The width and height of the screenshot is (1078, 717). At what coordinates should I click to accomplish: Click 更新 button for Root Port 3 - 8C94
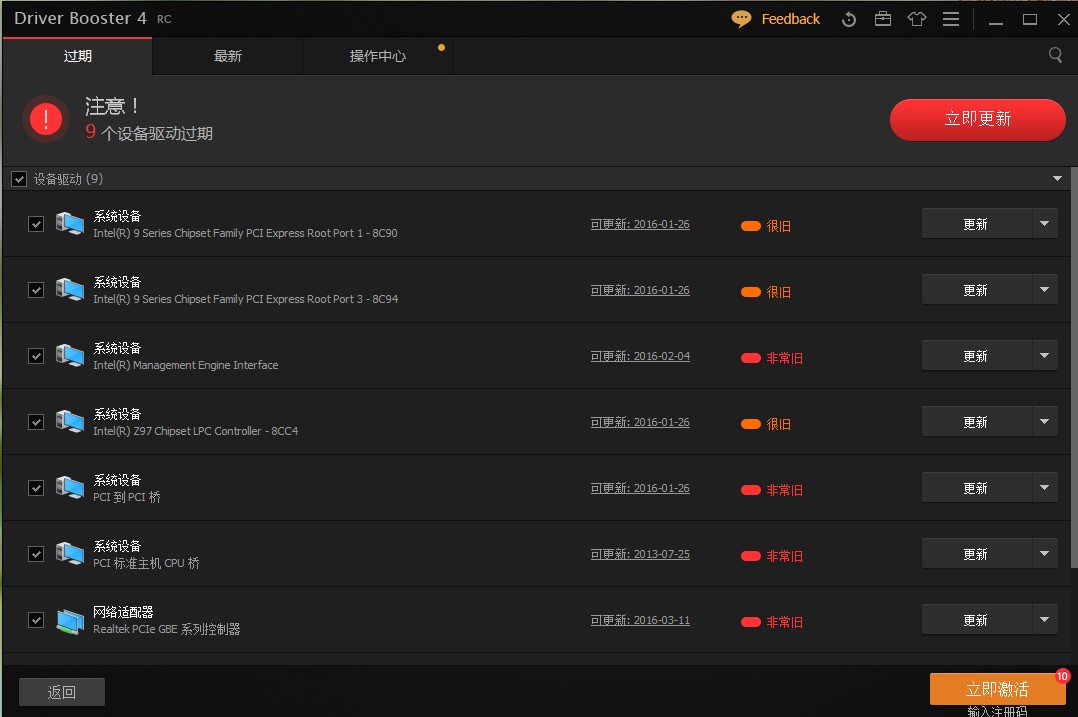point(976,289)
